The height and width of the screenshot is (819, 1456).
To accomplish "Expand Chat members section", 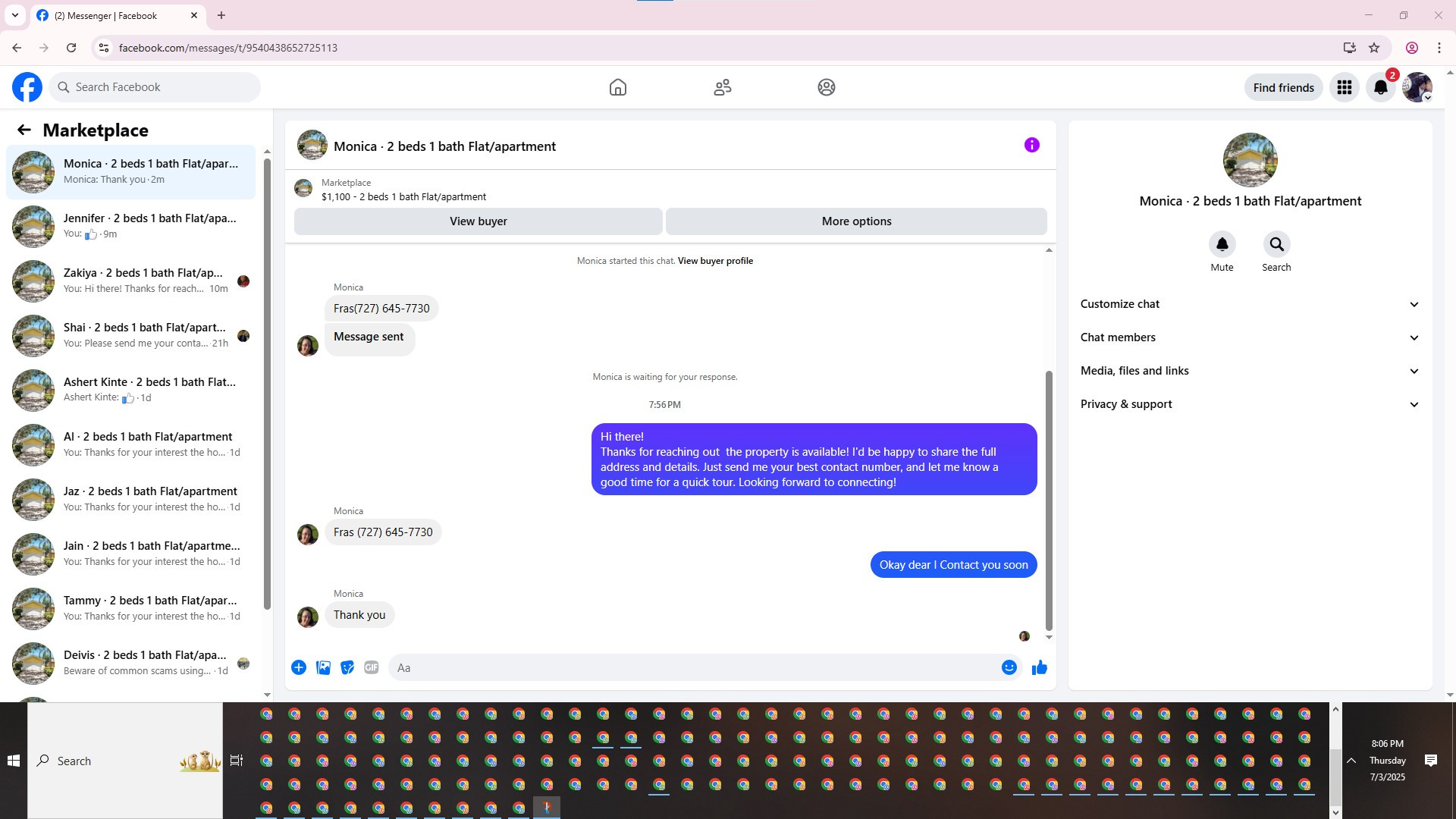I will [1249, 337].
